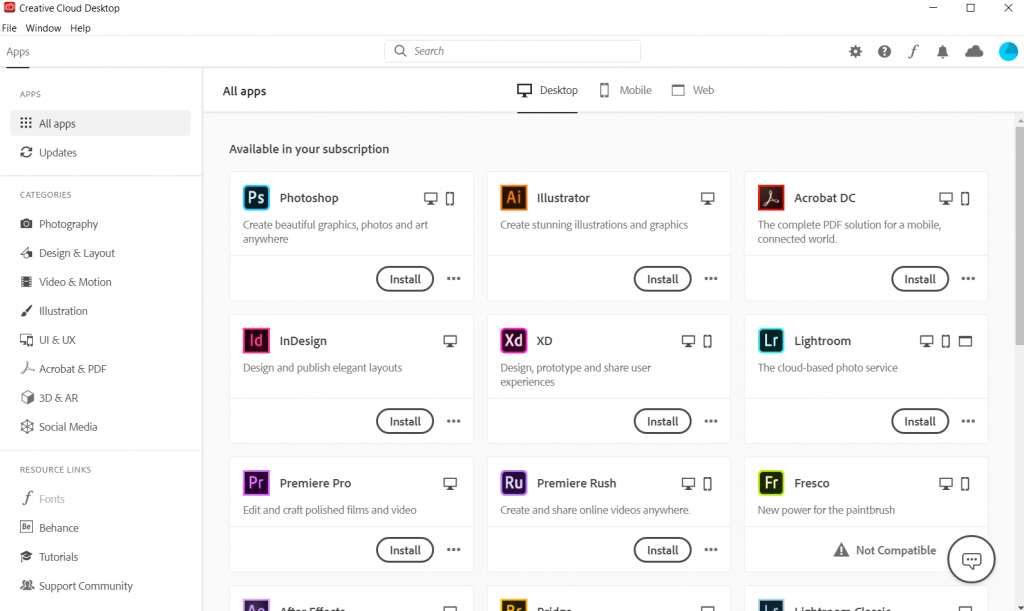Check cloud sync status icon
The width and height of the screenshot is (1024, 611).
tap(974, 52)
